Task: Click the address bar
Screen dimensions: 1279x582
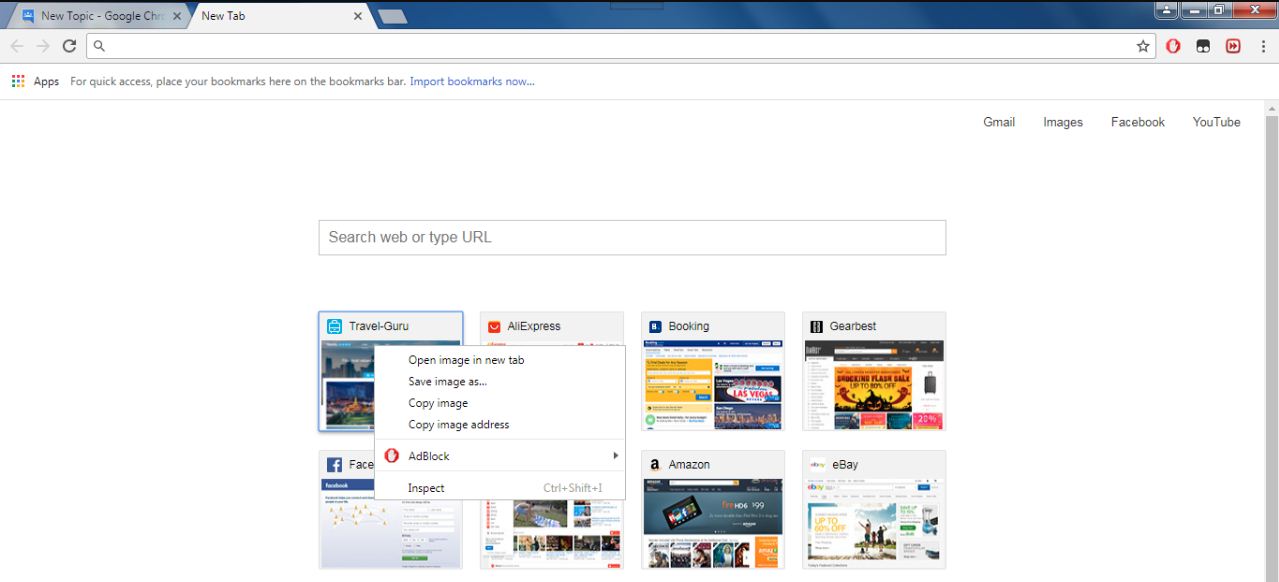Action: [620, 46]
